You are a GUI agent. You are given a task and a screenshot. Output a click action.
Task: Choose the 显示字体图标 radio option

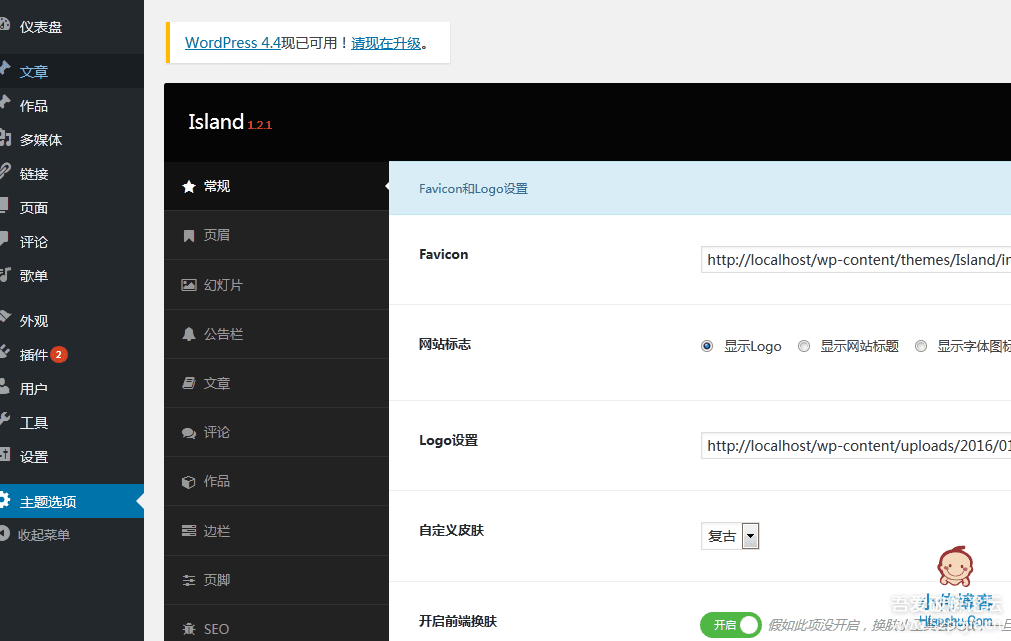[x=920, y=345]
